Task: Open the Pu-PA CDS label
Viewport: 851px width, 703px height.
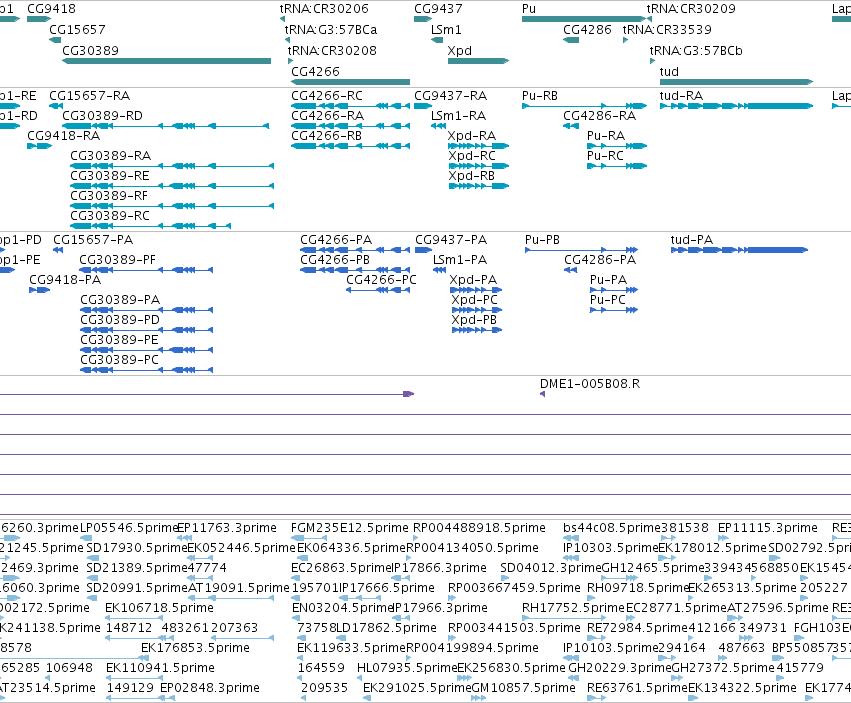Action: click(x=608, y=280)
